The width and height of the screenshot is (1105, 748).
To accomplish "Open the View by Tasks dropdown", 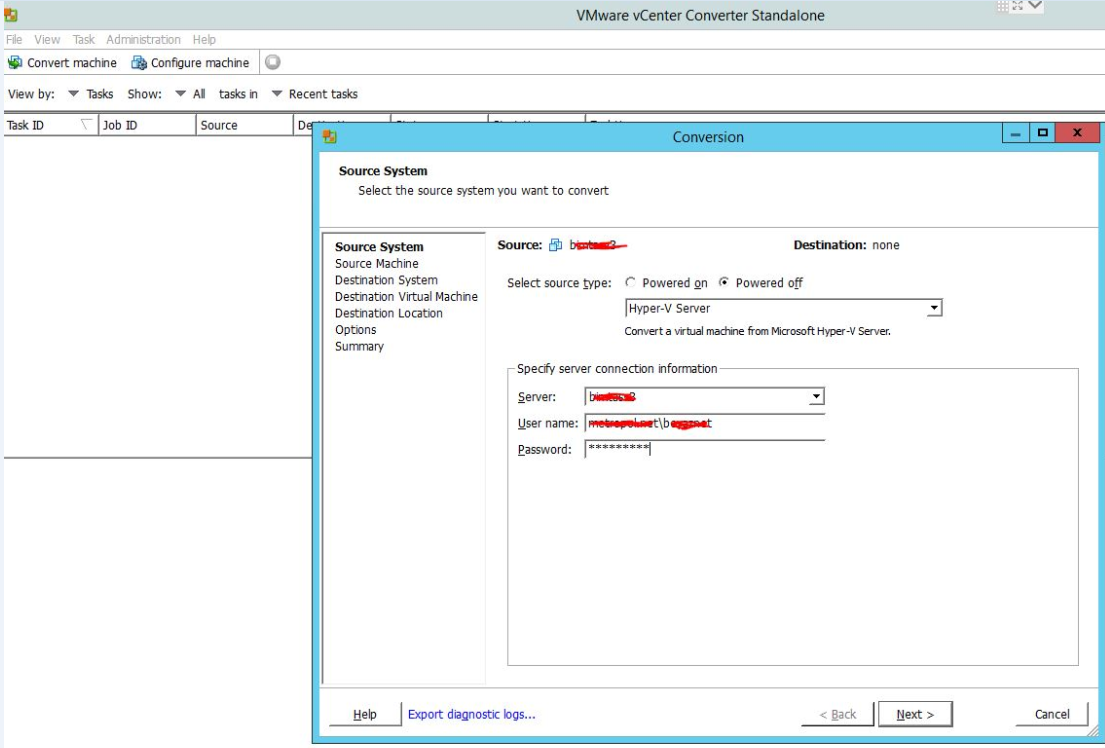I will (90, 94).
